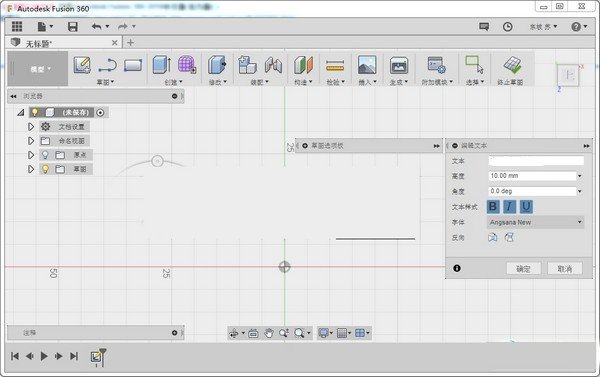The width and height of the screenshot is (600, 377).
Task: Select the Insert image icon
Action: coord(367,64)
